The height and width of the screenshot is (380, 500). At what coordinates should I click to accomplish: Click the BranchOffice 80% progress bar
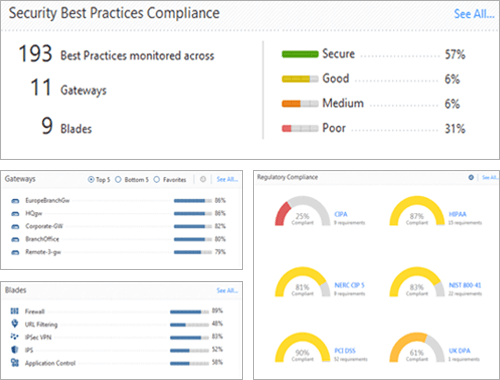pos(193,239)
